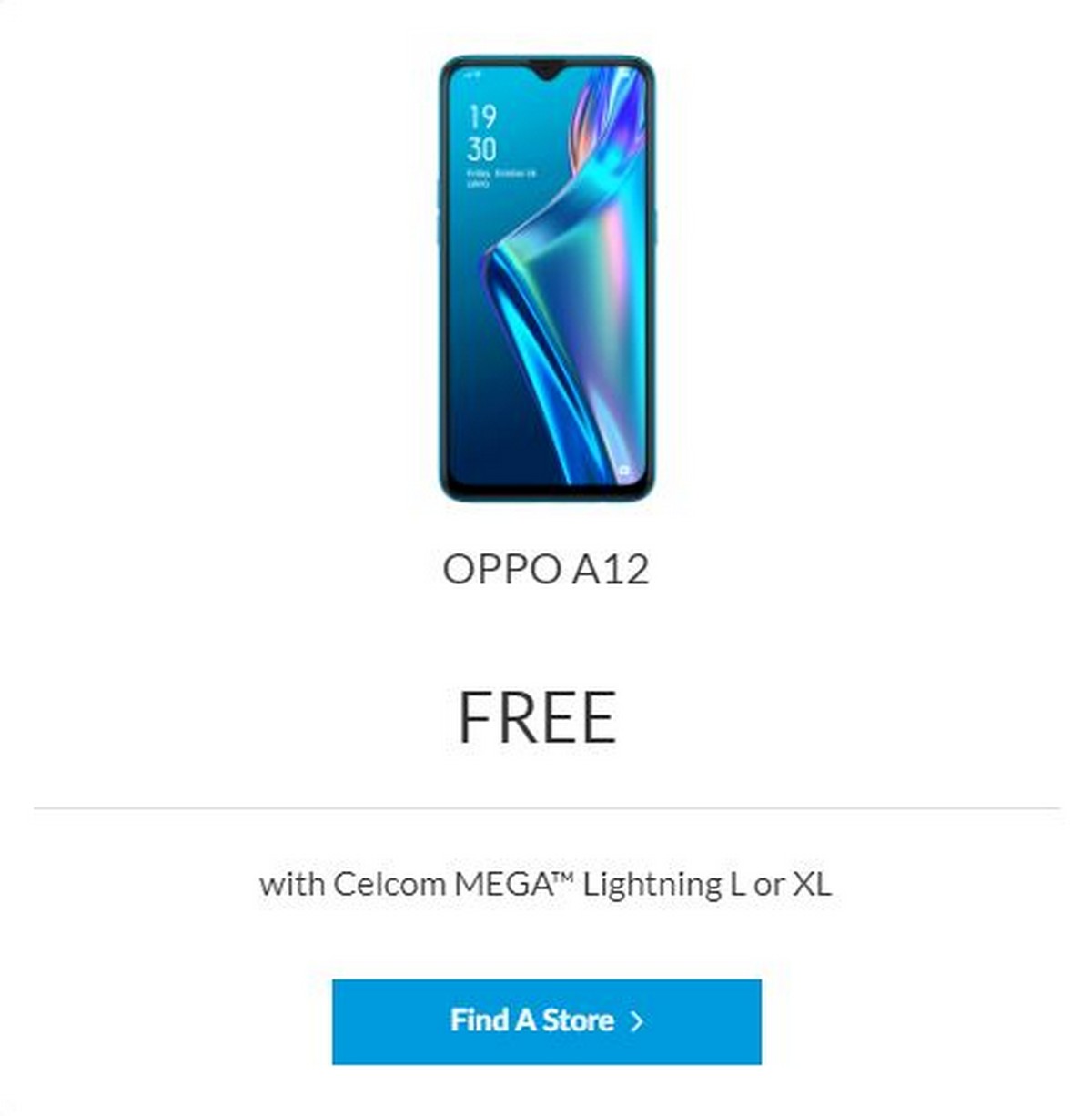Viewport: 1092px width, 1116px height.
Task: Click the 19 30 clock on phone display
Action: [482, 133]
